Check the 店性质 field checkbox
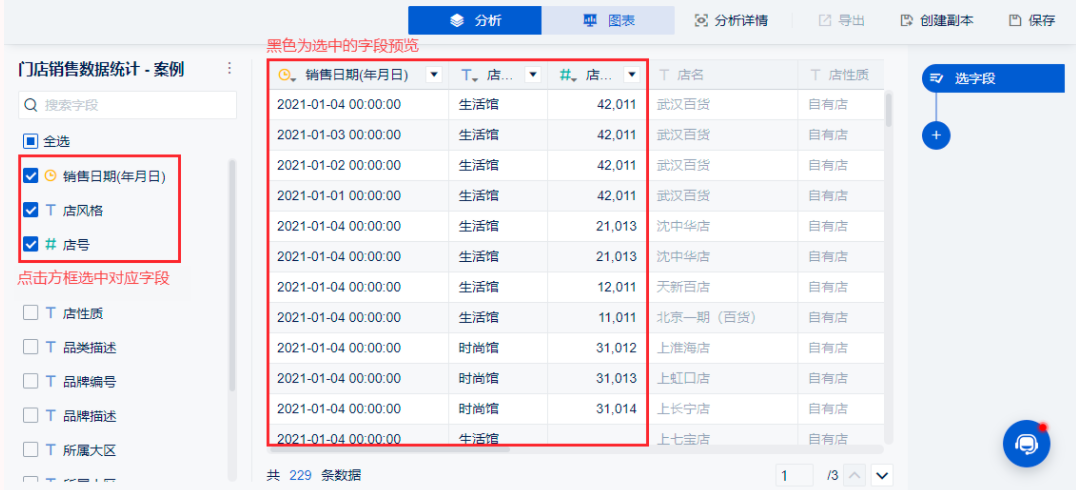The image size is (1076, 490). (x=30, y=313)
